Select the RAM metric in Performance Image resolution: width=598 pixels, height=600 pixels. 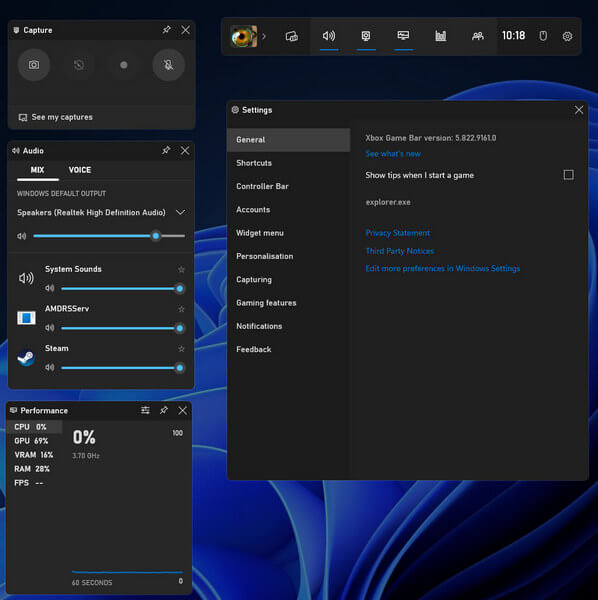point(34,469)
